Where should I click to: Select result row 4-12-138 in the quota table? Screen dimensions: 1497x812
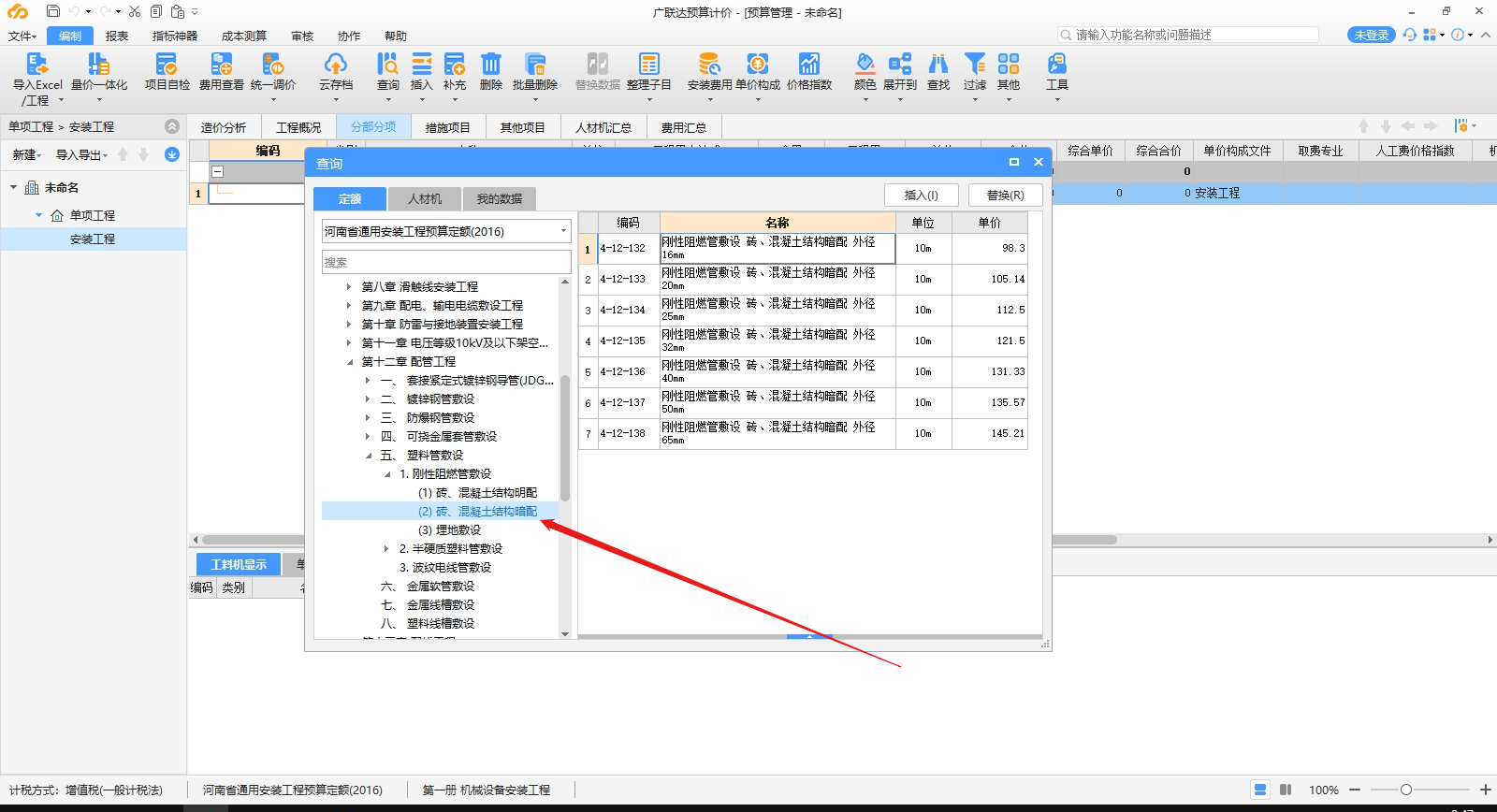coord(804,433)
